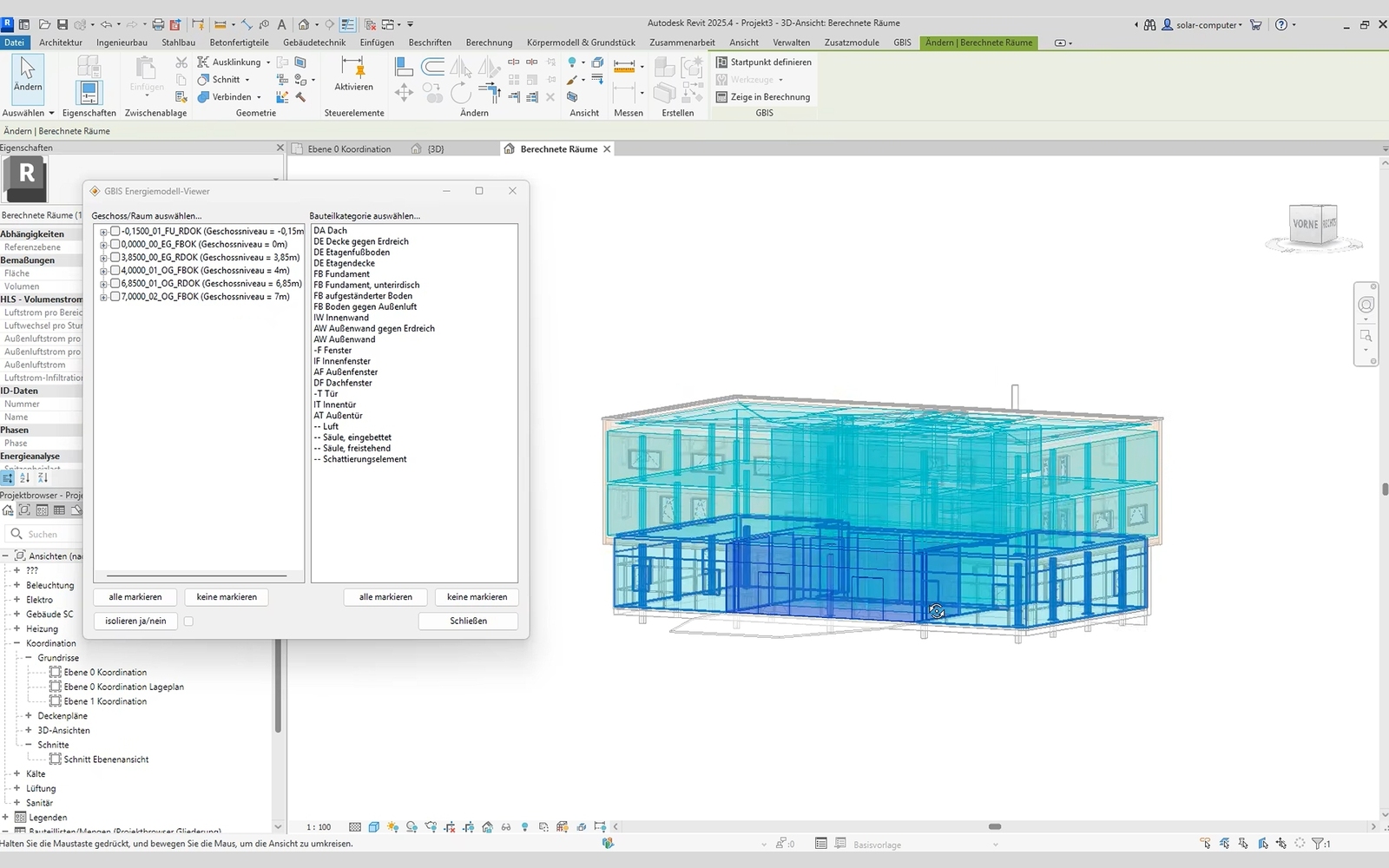Click the Messen dimension tool icon
The height and width of the screenshot is (868, 1389).
pos(624,65)
